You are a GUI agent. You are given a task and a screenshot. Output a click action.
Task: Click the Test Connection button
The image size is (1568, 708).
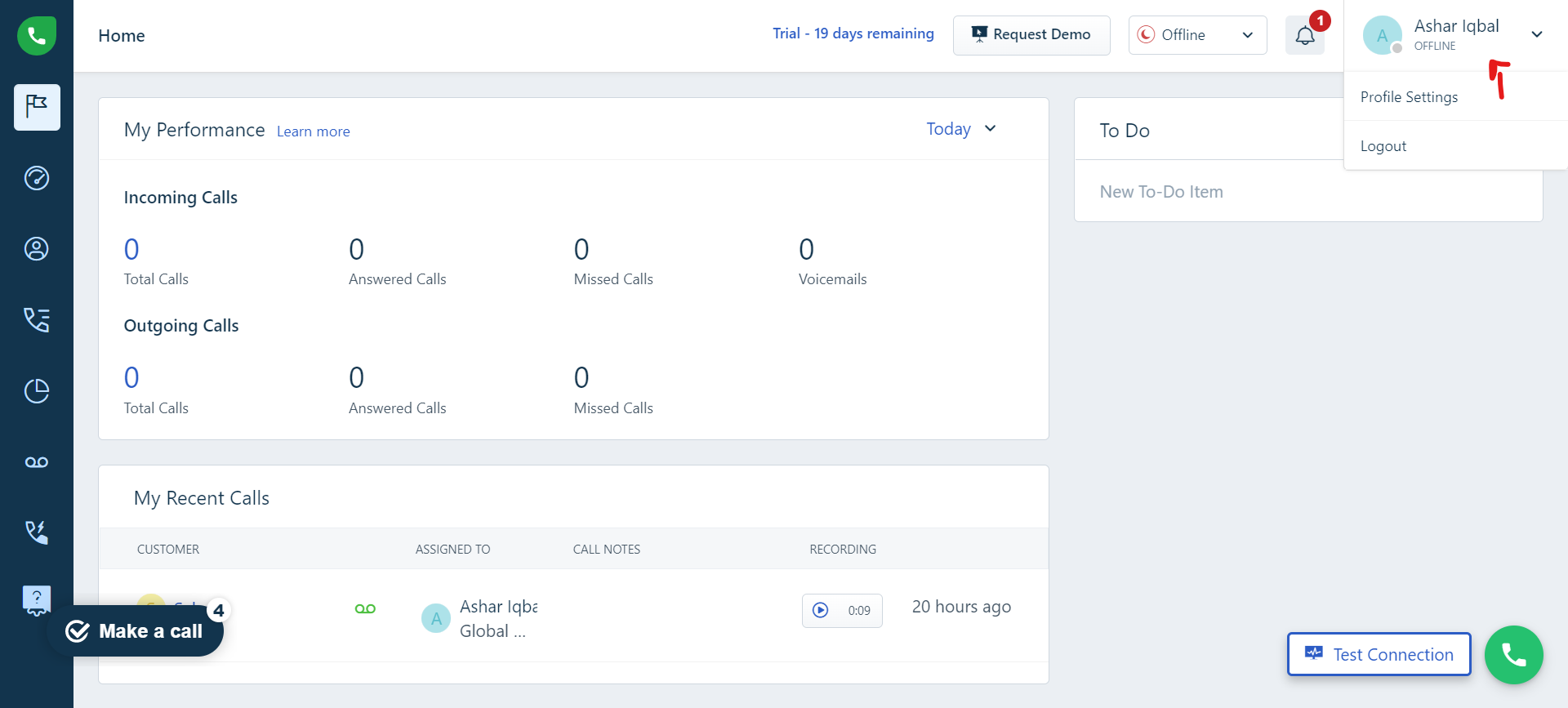click(1379, 654)
